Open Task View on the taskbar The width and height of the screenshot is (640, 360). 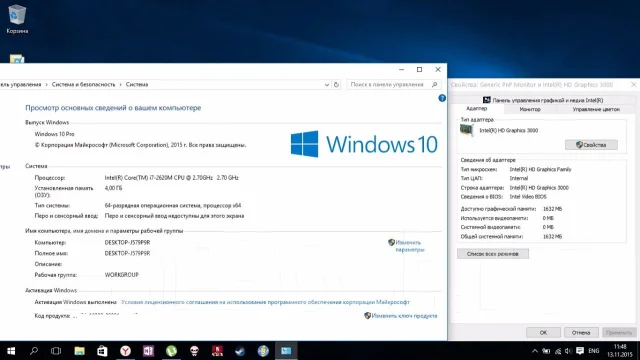pyautogui.click(x=56, y=351)
